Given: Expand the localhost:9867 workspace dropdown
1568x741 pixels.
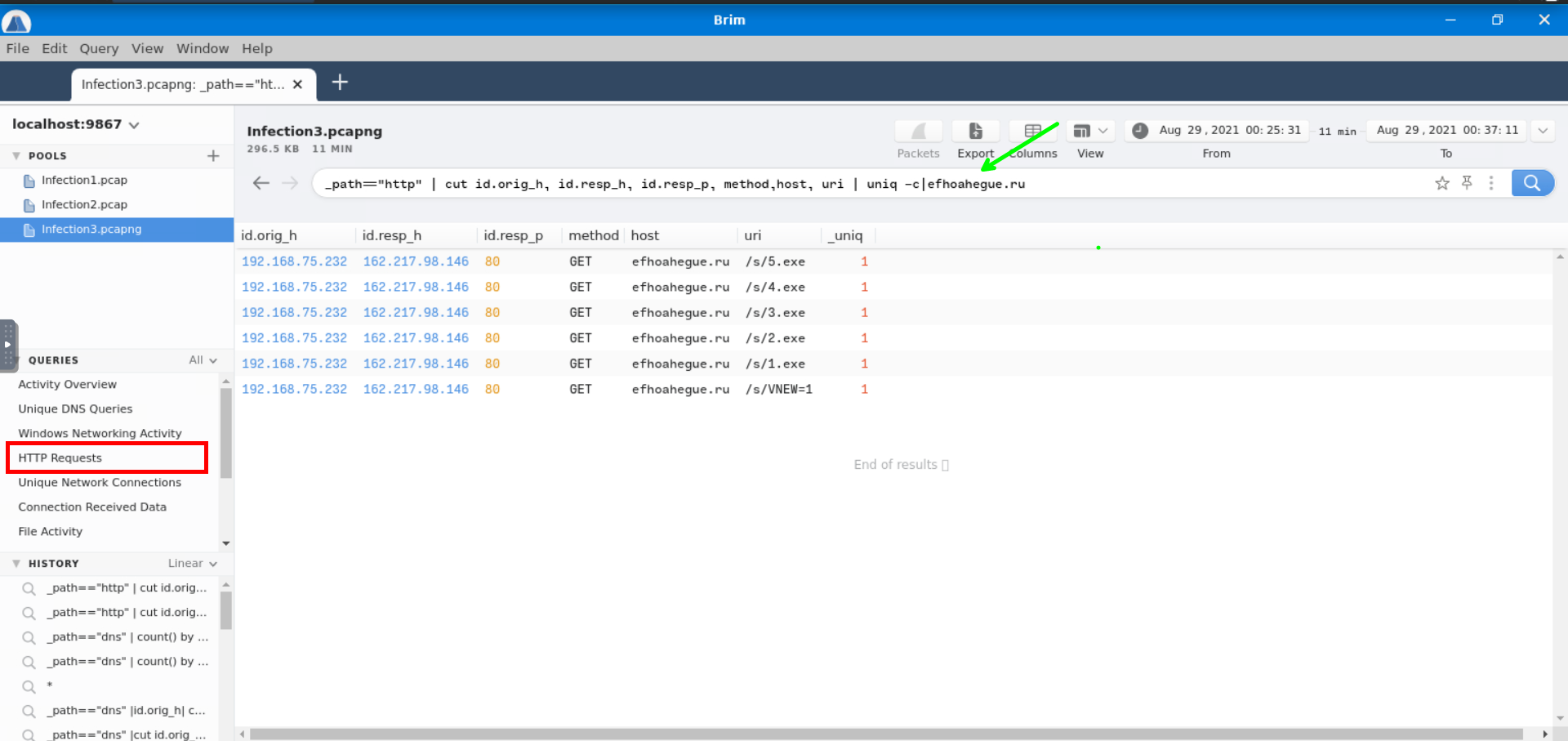Looking at the screenshot, I should coord(134,125).
